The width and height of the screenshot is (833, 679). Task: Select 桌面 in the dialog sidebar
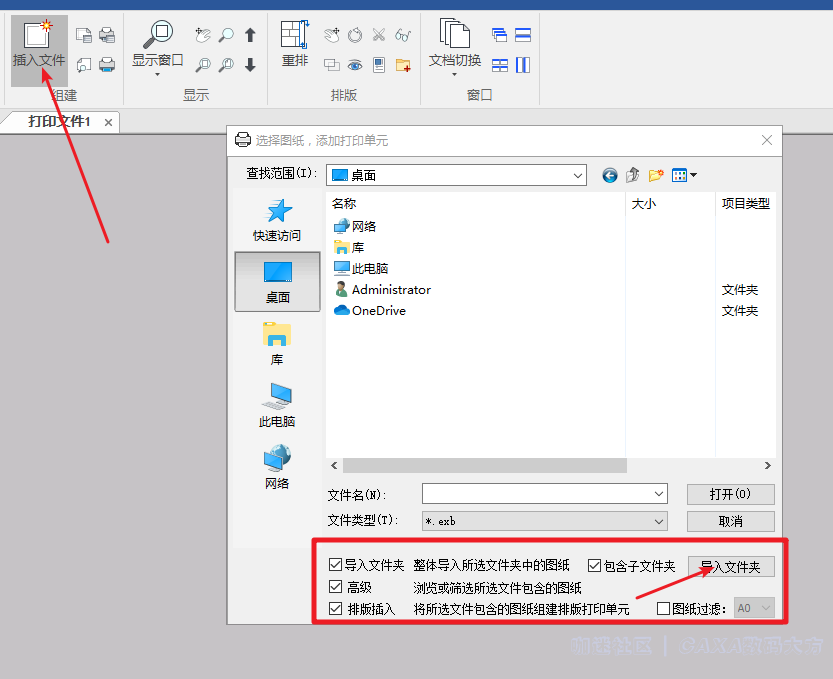[x=277, y=282]
